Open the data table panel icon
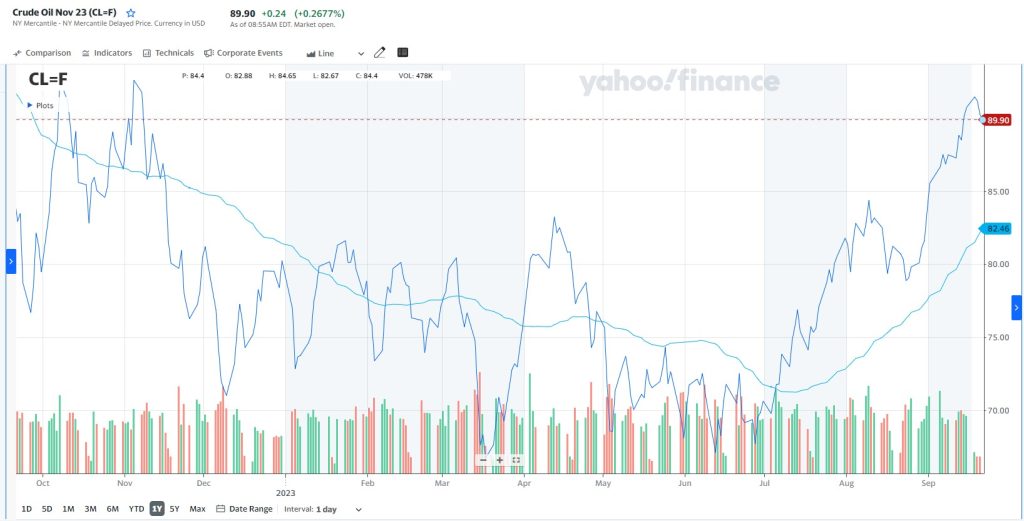Viewport: 1024px width, 521px height. click(x=403, y=53)
